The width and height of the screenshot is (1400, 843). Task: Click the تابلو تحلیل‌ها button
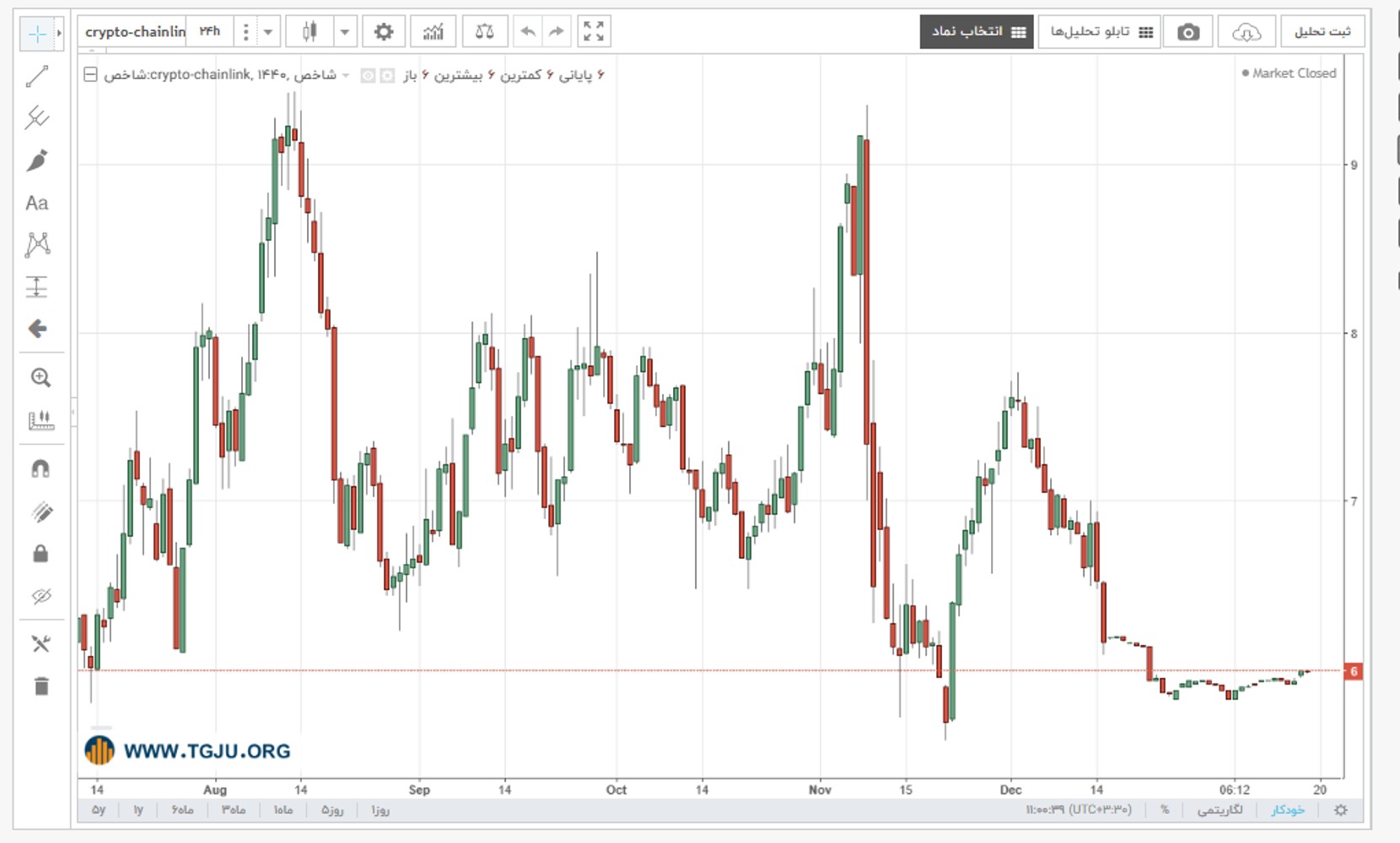tap(1100, 32)
